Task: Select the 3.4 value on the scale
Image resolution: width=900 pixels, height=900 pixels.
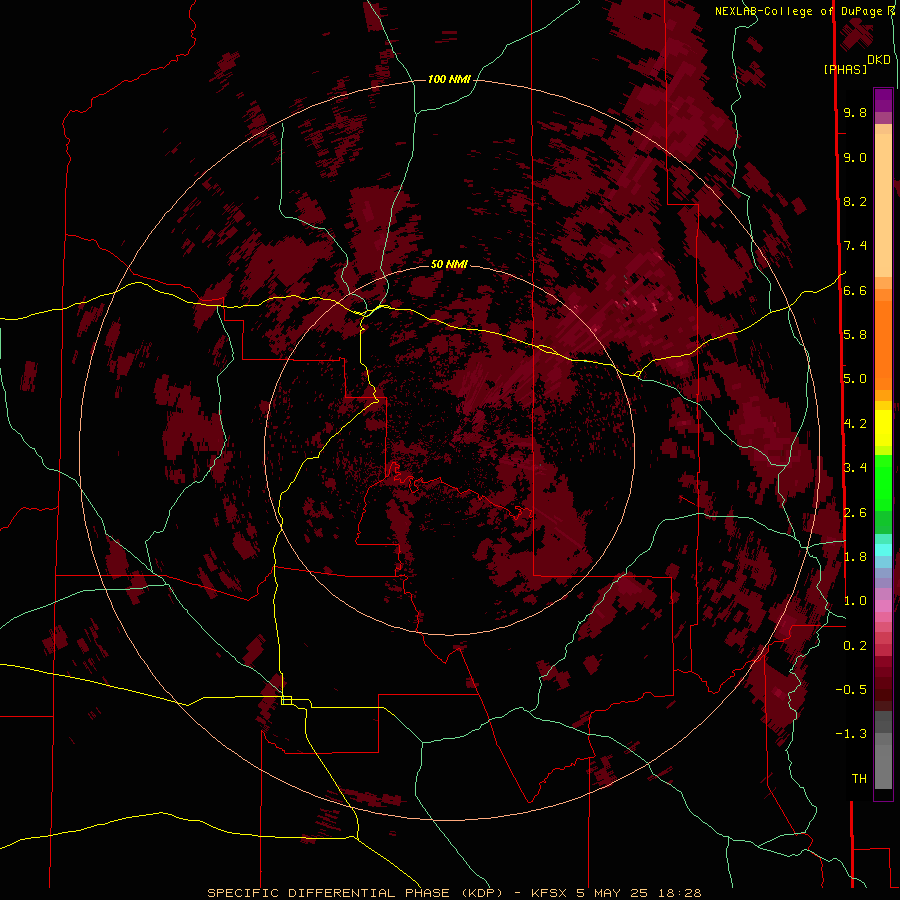Action: pos(855,468)
